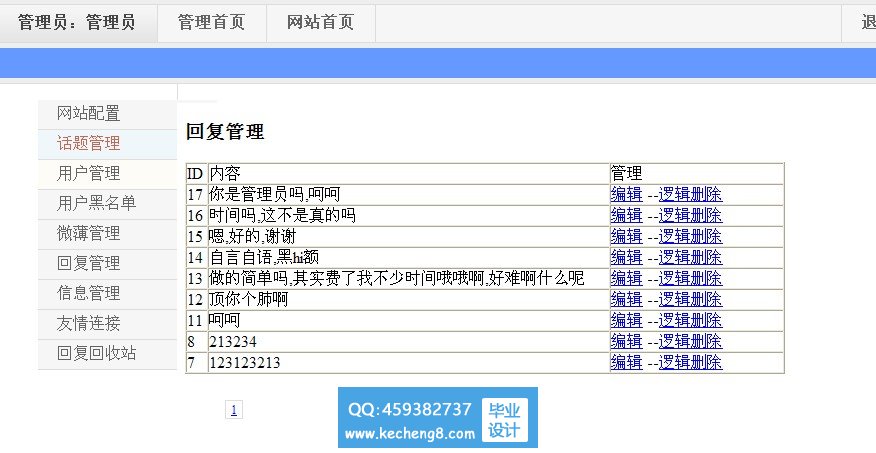Logically delete reply 213234
Image resolution: width=876 pixels, height=453 pixels.
click(x=691, y=341)
